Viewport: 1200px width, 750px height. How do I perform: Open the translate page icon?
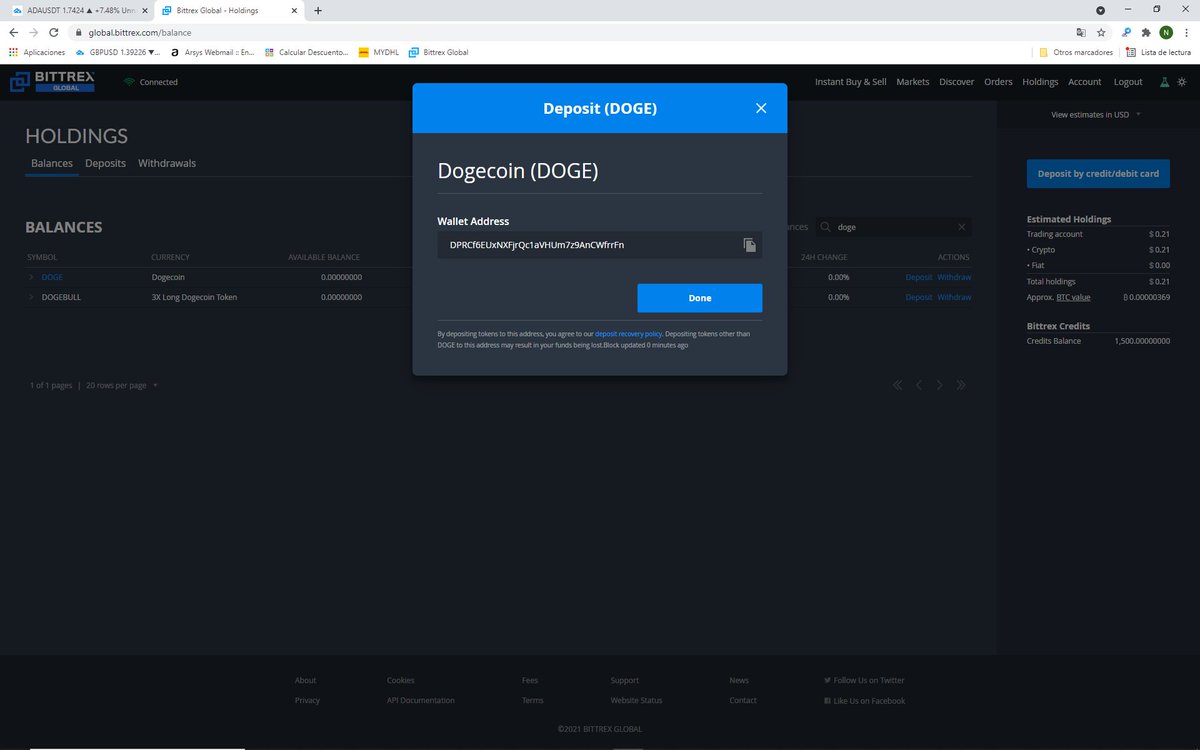tap(1080, 32)
